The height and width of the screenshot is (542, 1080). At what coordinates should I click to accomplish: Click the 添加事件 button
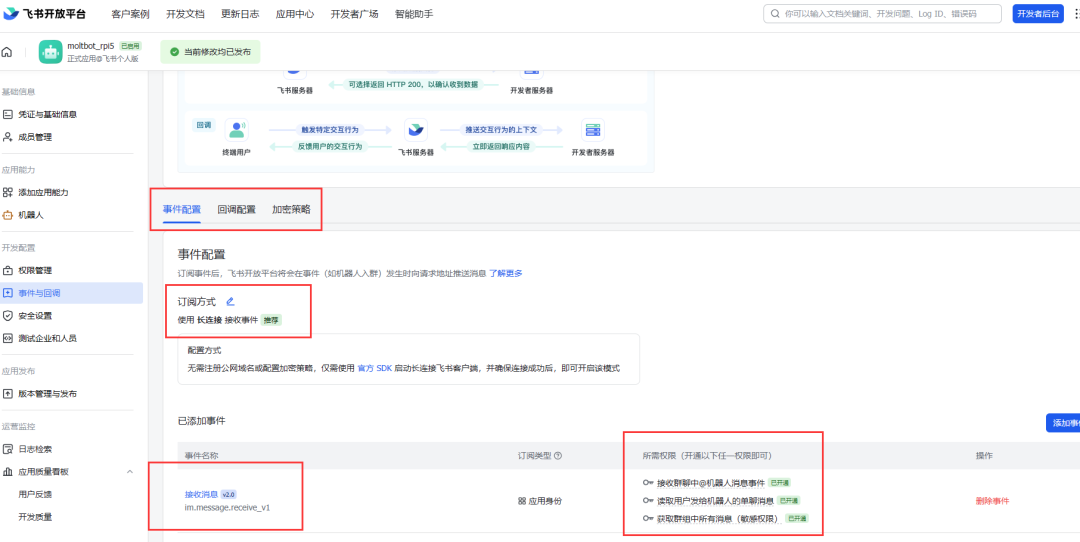coord(1063,423)
